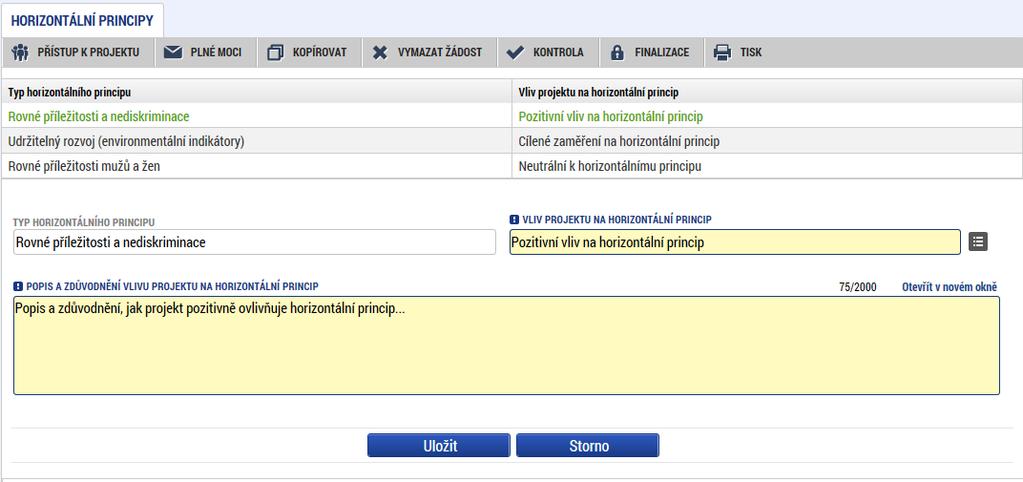Click cell Cílené zaměření na horizontální princip

click(767, 142)
